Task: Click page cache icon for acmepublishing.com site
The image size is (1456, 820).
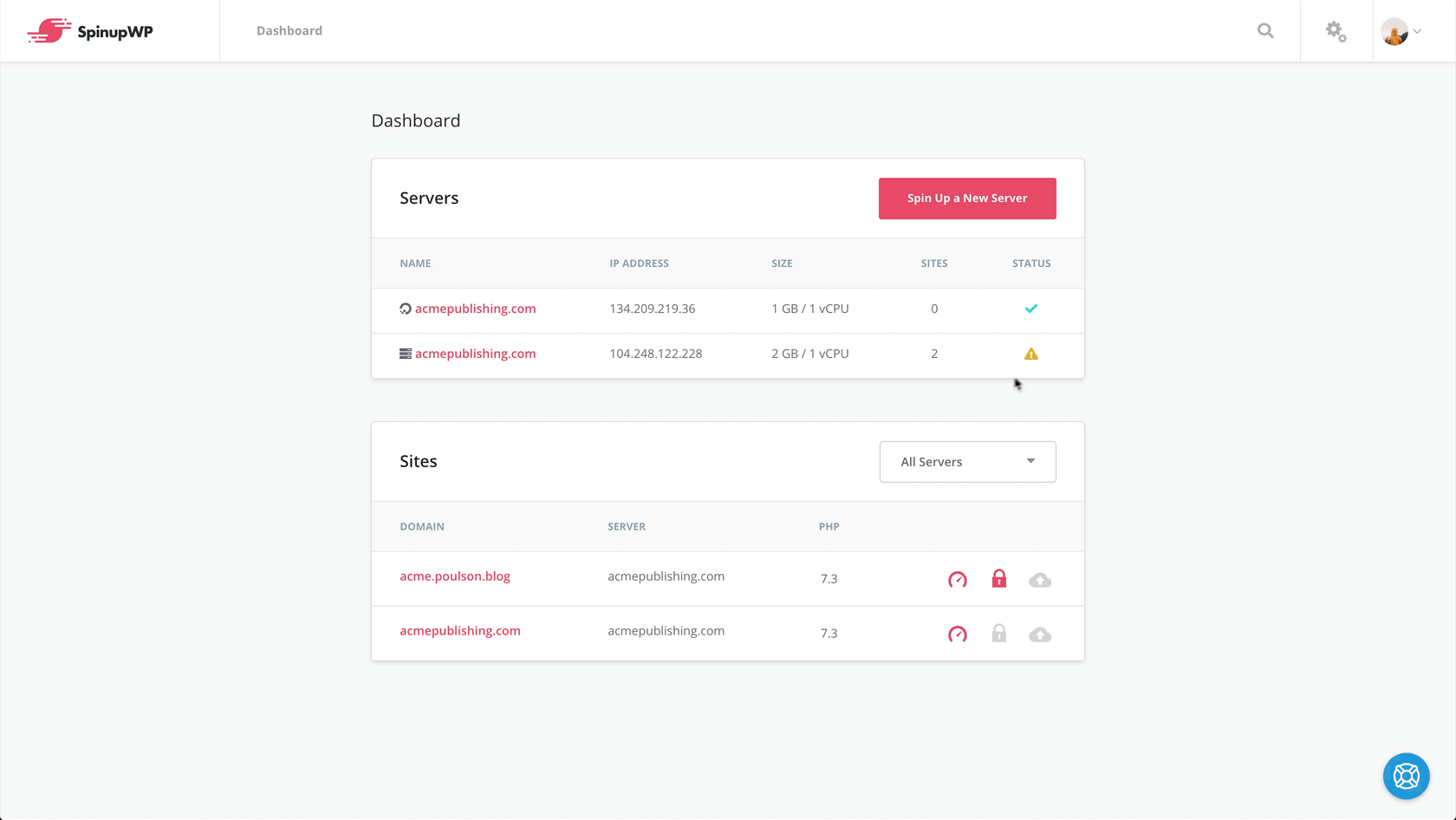Action: pos(958,635)
